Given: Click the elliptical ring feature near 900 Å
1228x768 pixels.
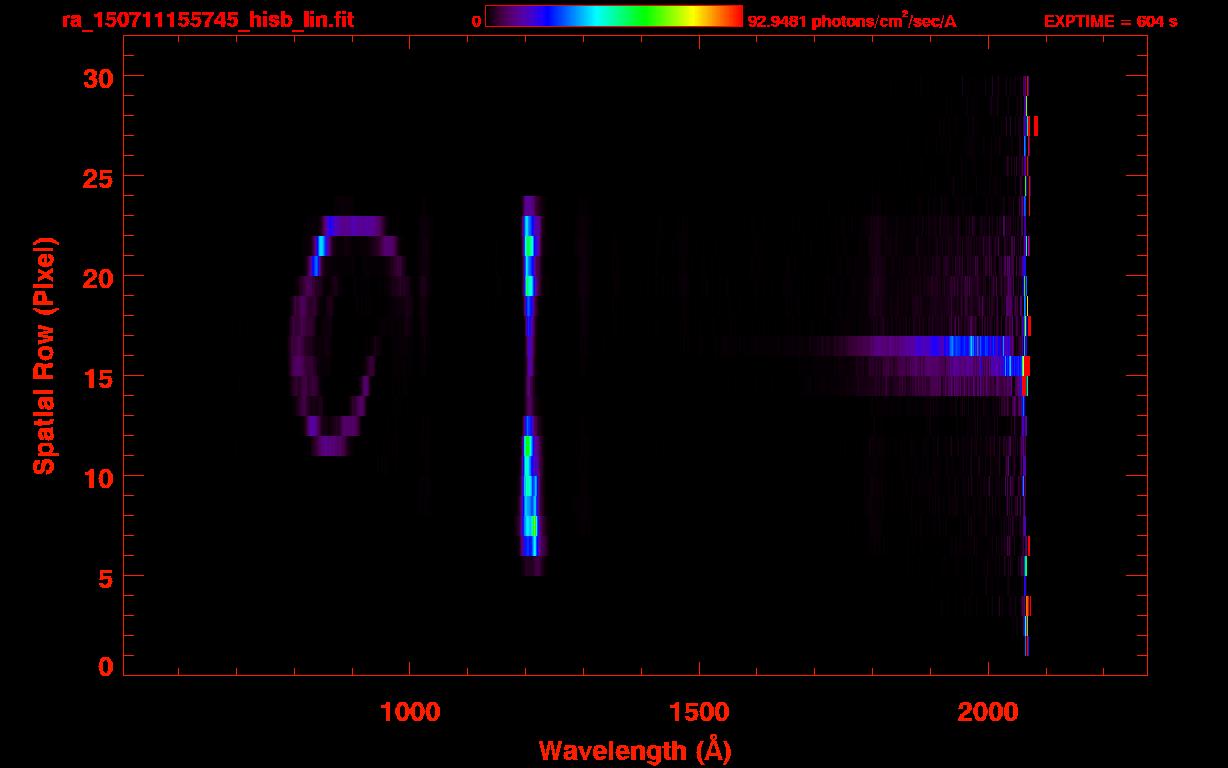Looking at the screenshot, I should pos(350,336).
